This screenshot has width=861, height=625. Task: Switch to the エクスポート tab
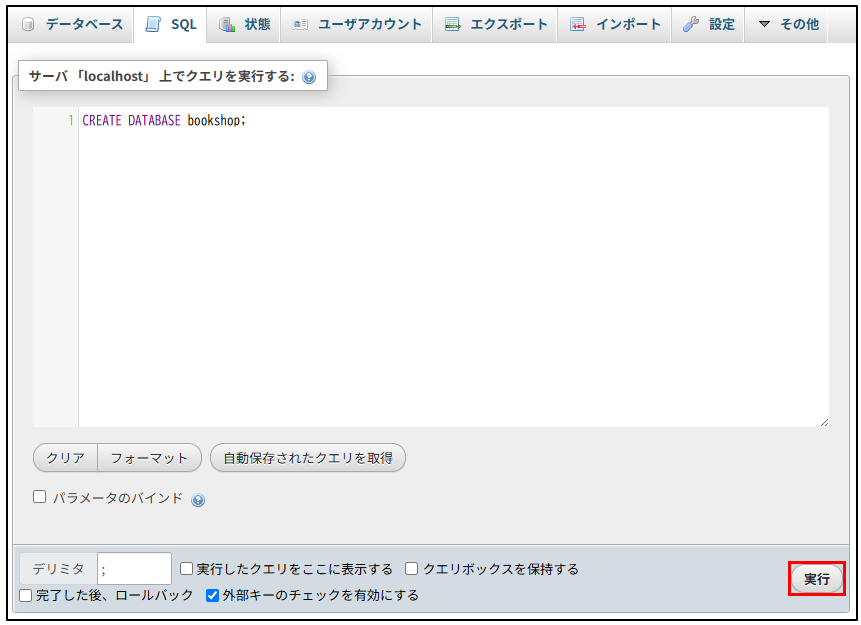496,25
